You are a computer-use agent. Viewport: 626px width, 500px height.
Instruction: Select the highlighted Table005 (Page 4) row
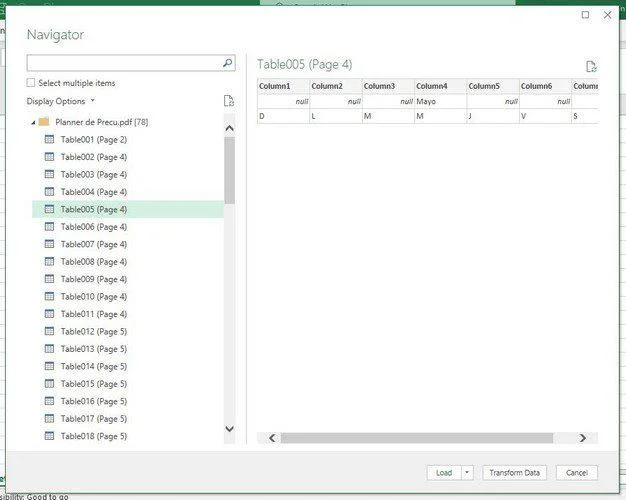coord(128,209)
